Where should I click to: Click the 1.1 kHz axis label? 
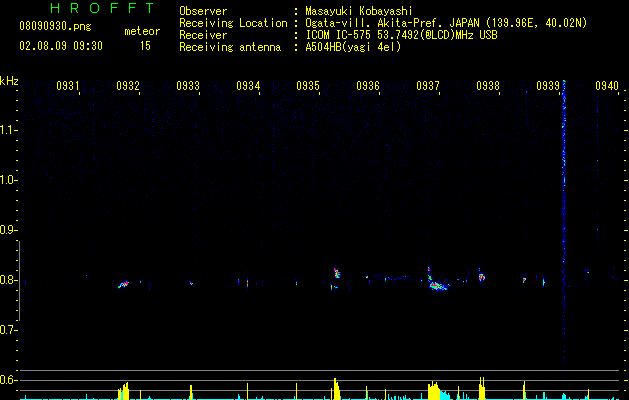8,130
